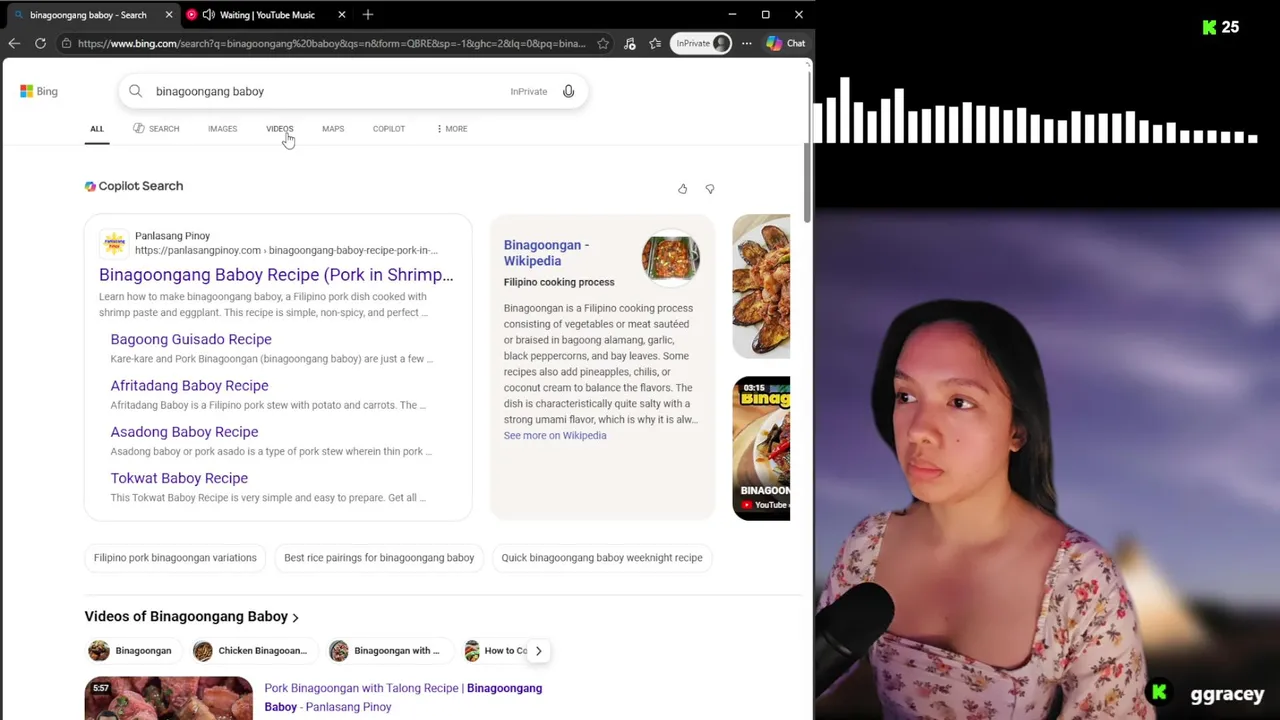1280x720 pixels.
Task: Open the eggplant dish image card
Action: point(761,287)
